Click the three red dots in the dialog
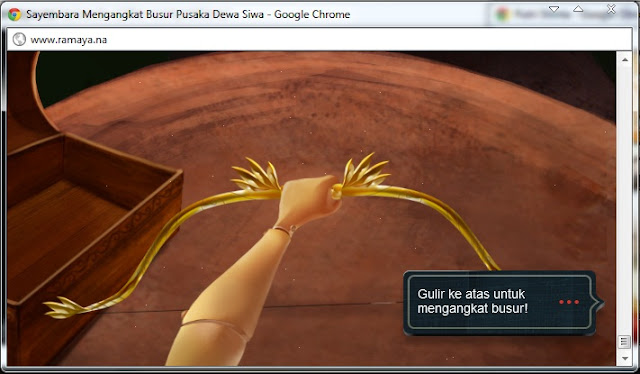Image resolution: width=640 pixels, height=374 pixels. click(569, 302)
